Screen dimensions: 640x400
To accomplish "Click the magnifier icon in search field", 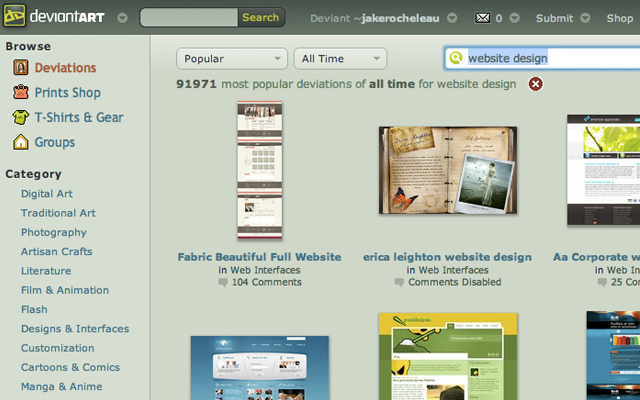I will [457, 59].
